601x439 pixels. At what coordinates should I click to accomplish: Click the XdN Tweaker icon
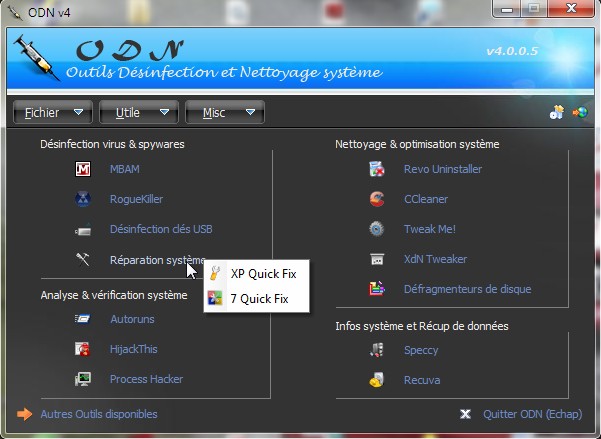(377, 259)
